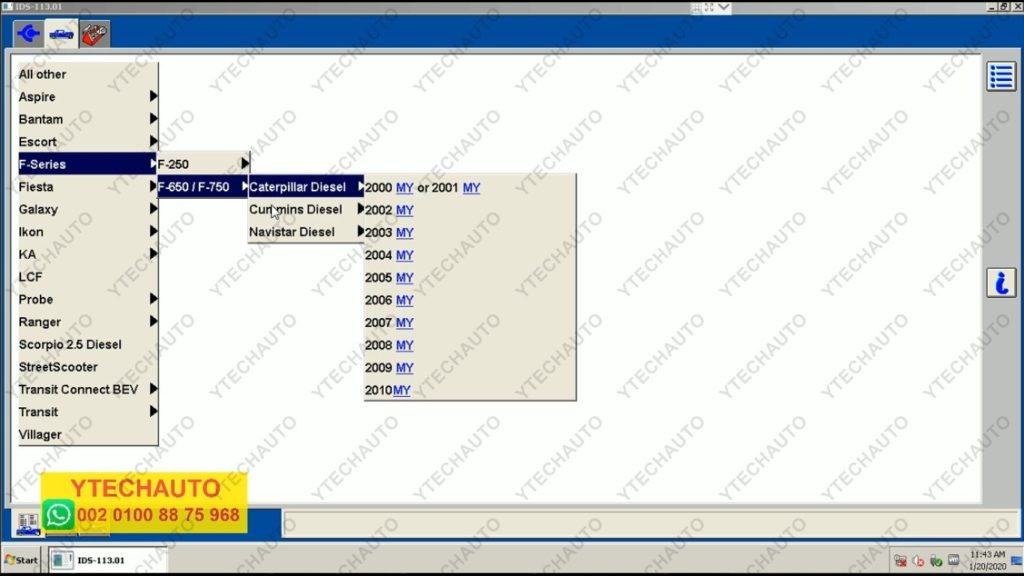Click the bottom-left vehicle session icon
Screen dimensions: 1024x576
[28, 524]
